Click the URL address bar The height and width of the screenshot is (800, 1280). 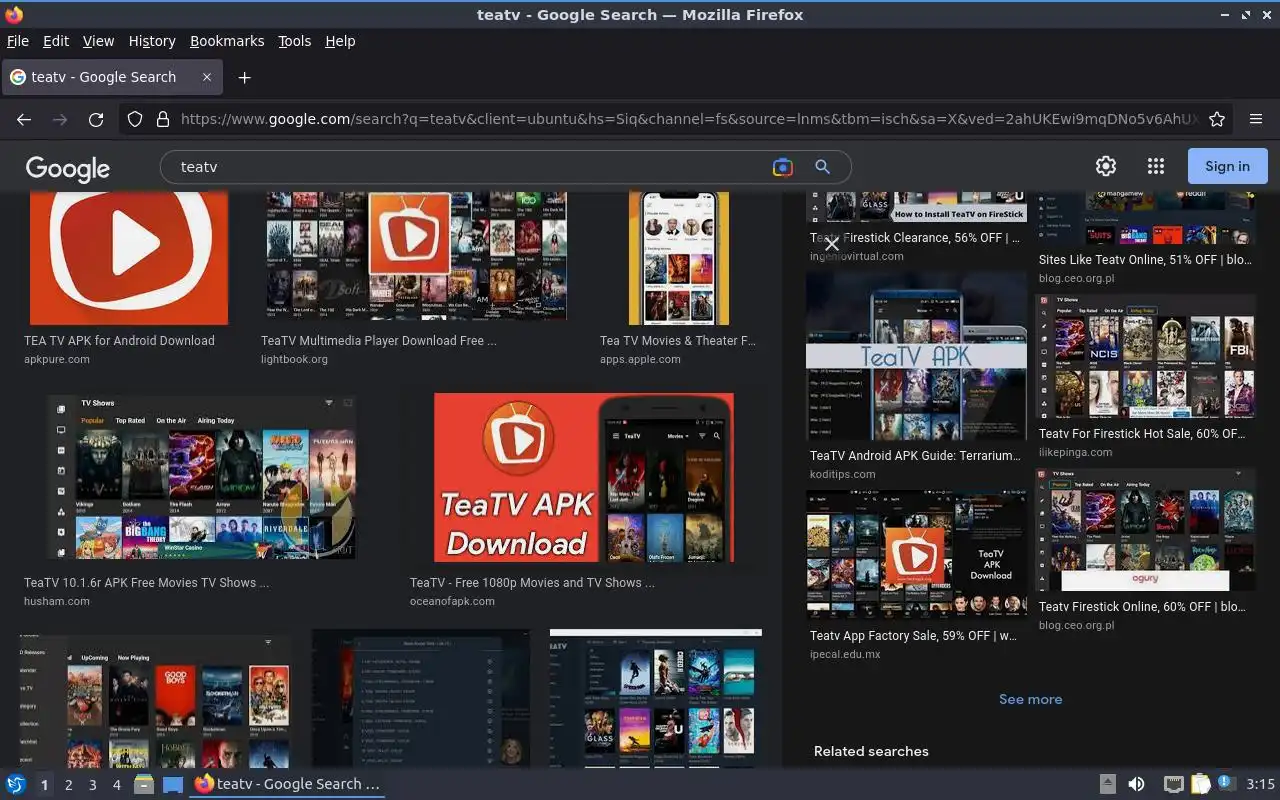pyautogui.click(x=688, y=119)
